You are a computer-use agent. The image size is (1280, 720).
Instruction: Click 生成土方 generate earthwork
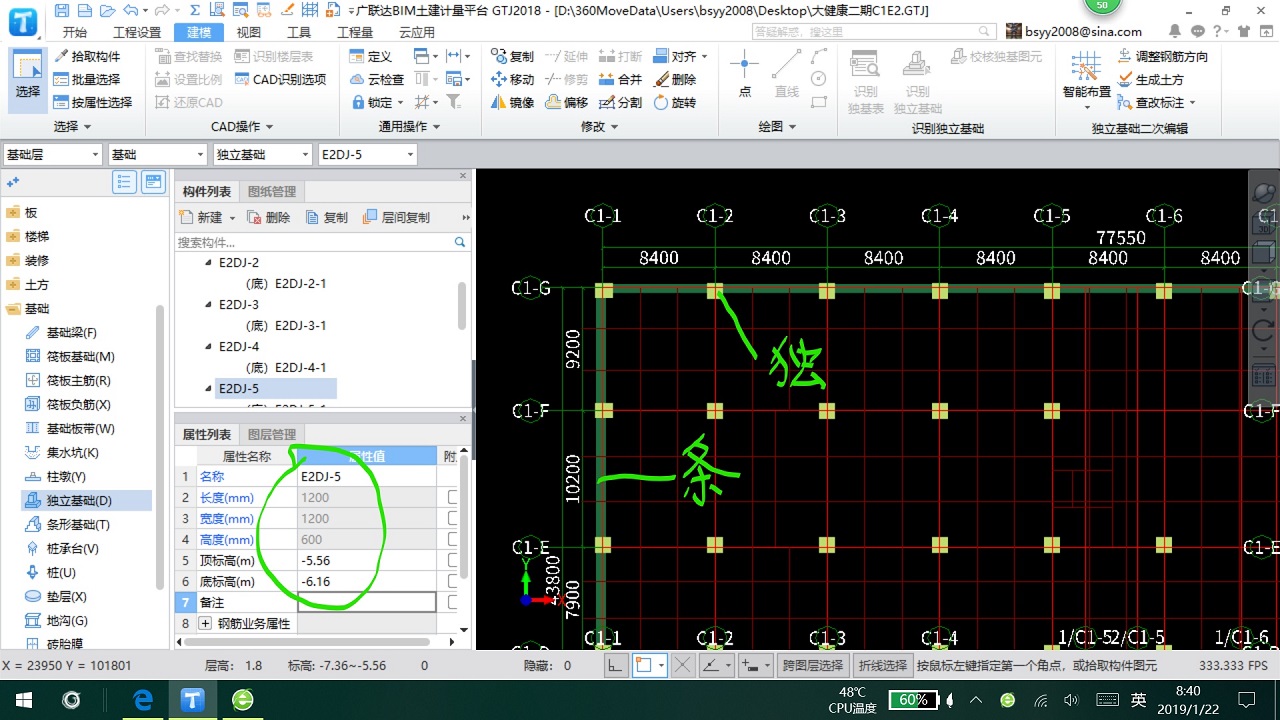1151,80
